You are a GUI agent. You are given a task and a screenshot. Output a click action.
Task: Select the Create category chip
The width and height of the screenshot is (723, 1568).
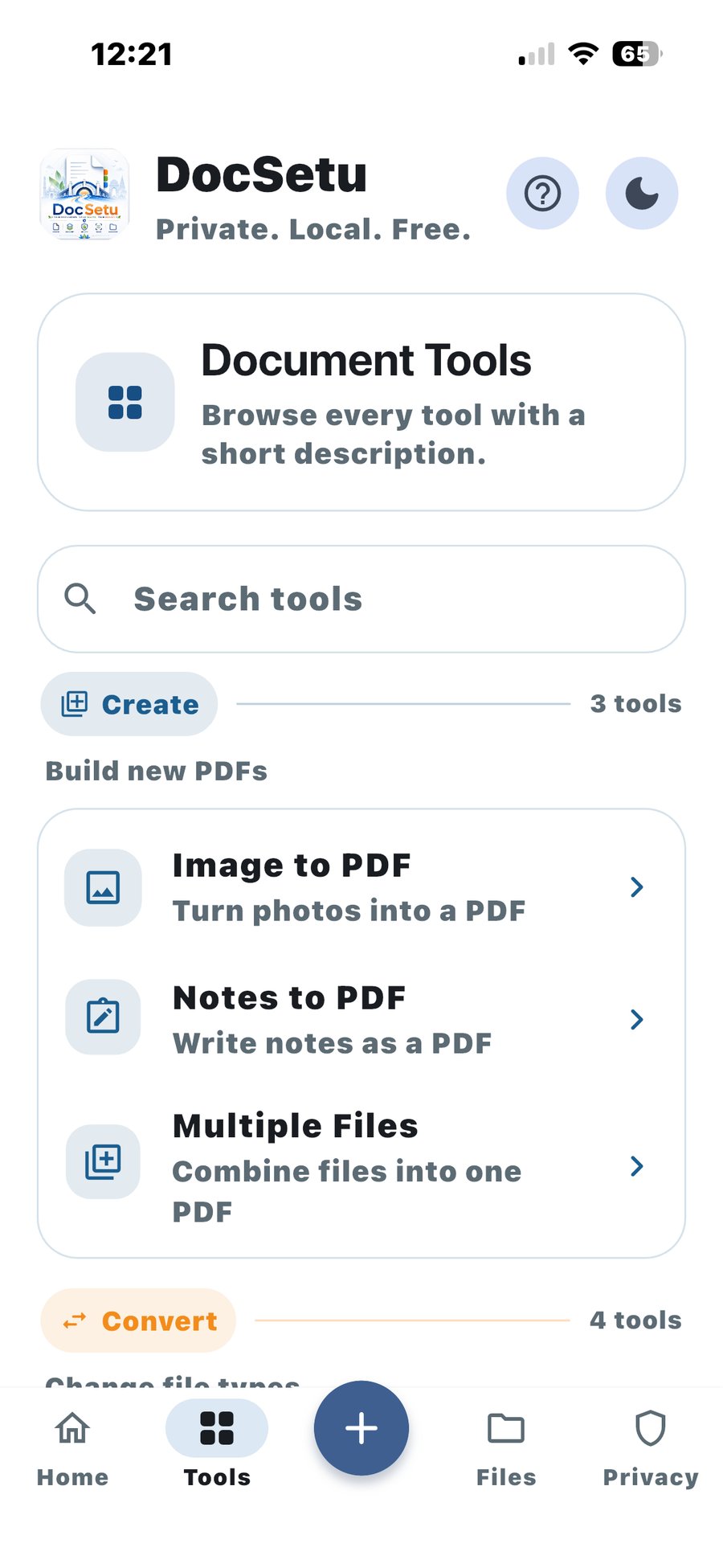pyautogui.click(x=129, y=704)
